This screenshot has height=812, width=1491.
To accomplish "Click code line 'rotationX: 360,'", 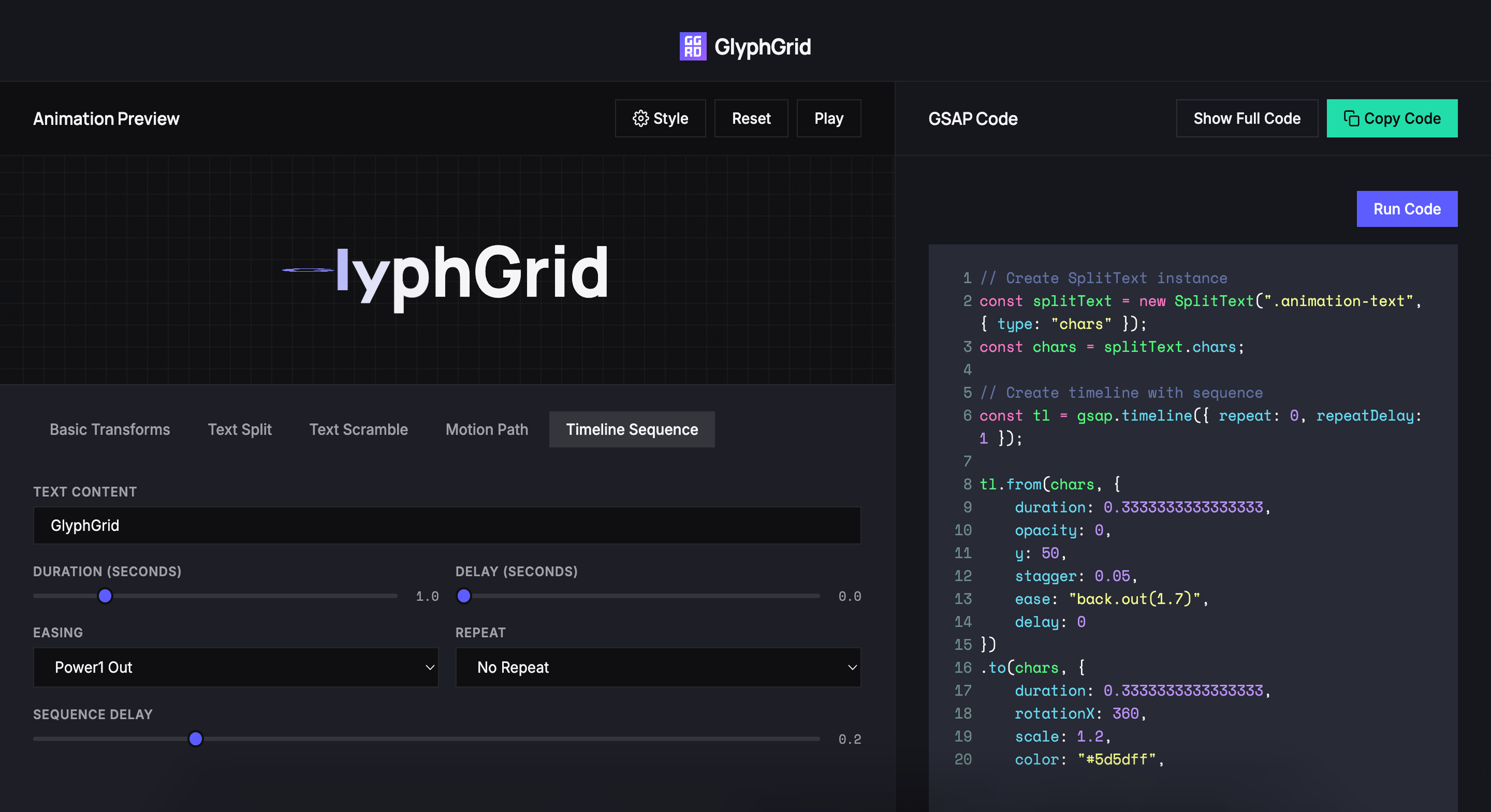I will coord(1080,714).
